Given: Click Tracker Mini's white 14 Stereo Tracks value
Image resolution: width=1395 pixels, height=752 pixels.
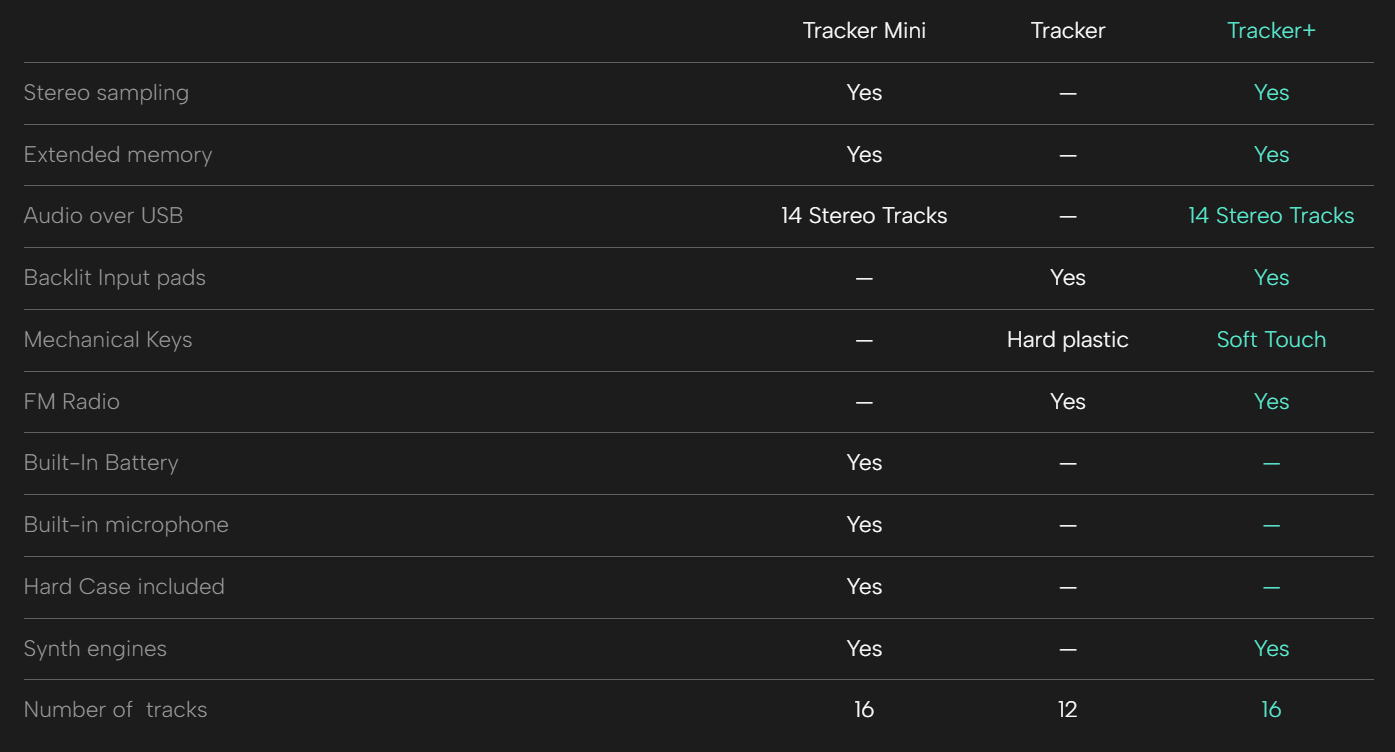Looking at the screenshot, I should 864,216.
